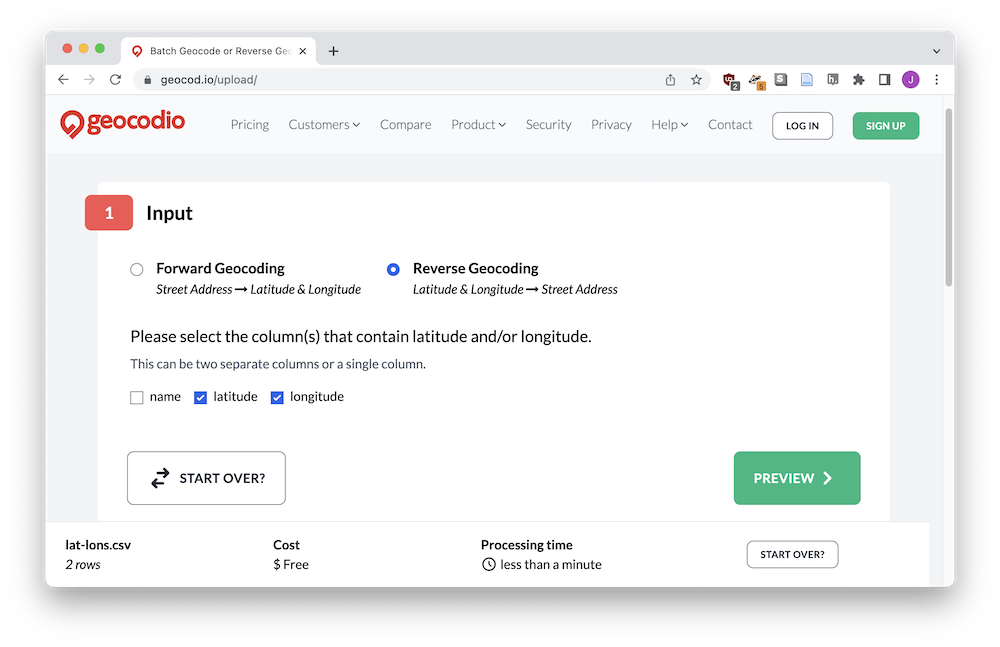This screenshot has height=647, width=1000.
Task: Expand the Product dropdown menu
Action: (478, 124)
